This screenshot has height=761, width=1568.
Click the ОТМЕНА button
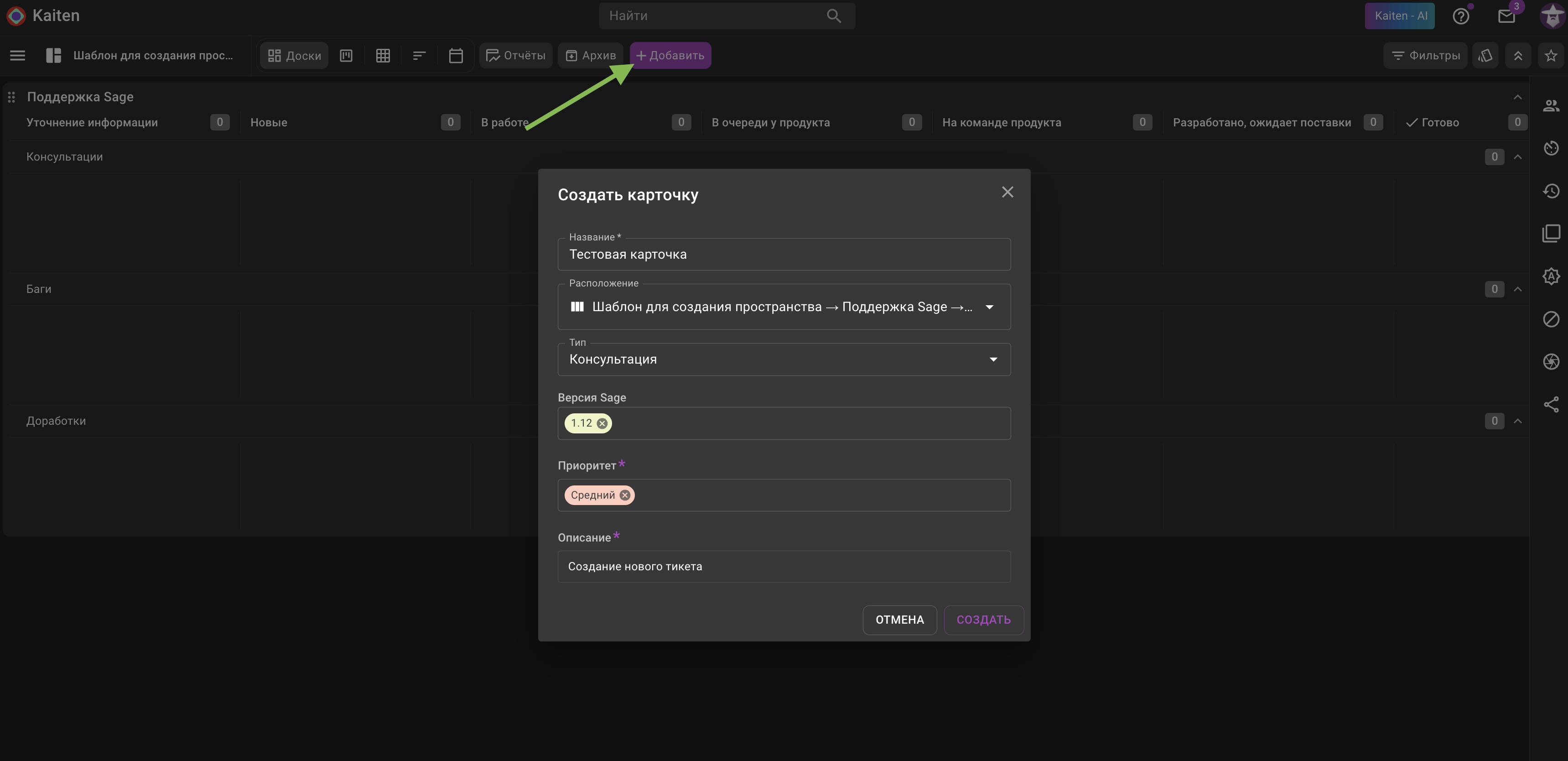pos(900,620)
